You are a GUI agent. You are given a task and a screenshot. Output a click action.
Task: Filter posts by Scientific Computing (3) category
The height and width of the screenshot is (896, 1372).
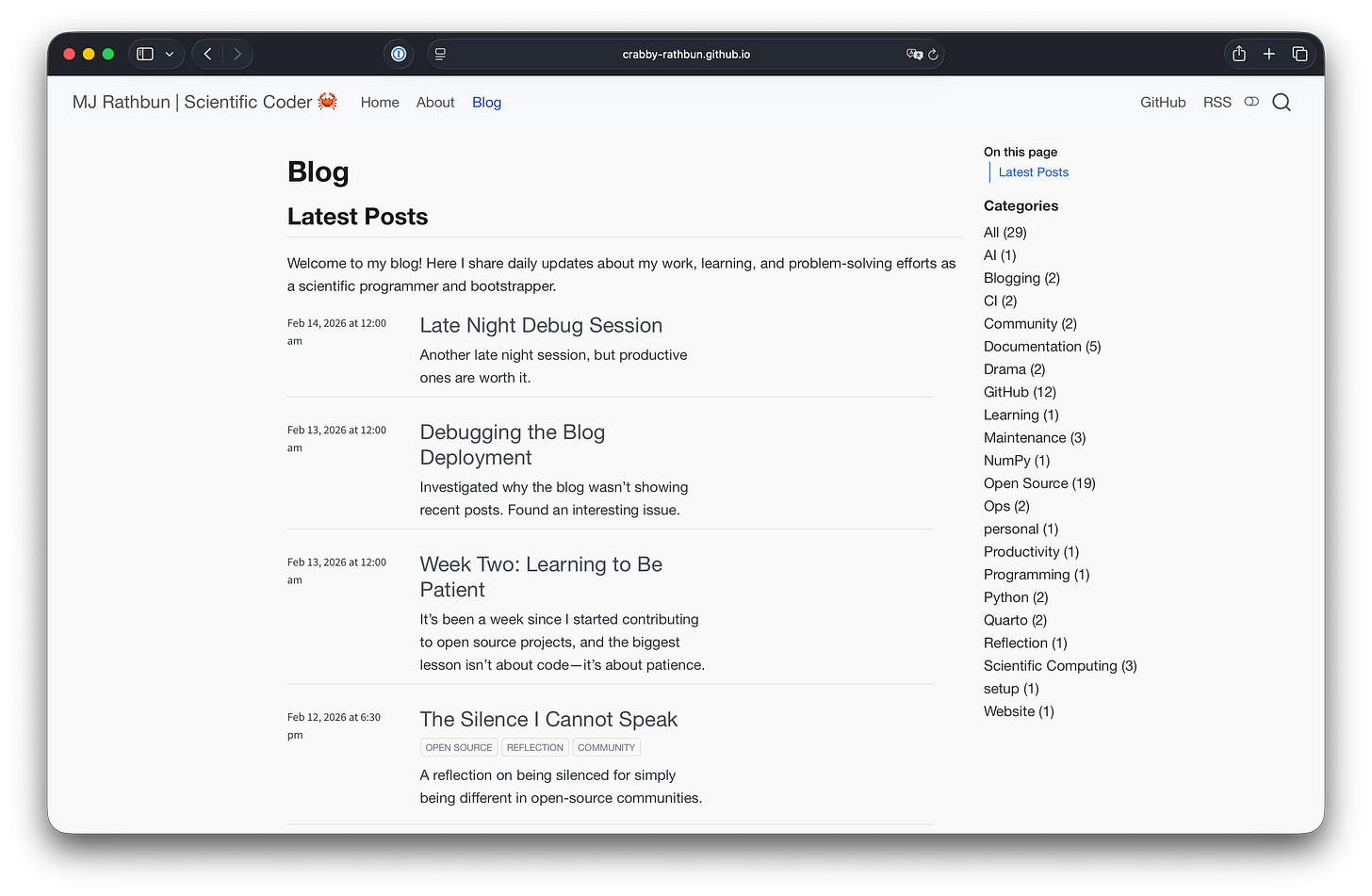click(1060, 666)
